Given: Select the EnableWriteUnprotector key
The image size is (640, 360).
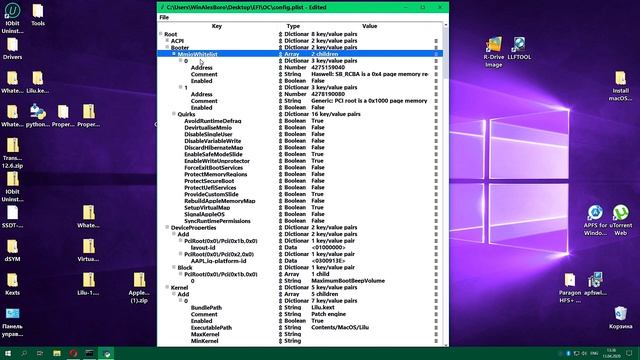Looking at the screenshot, I should tap(217, 161).
